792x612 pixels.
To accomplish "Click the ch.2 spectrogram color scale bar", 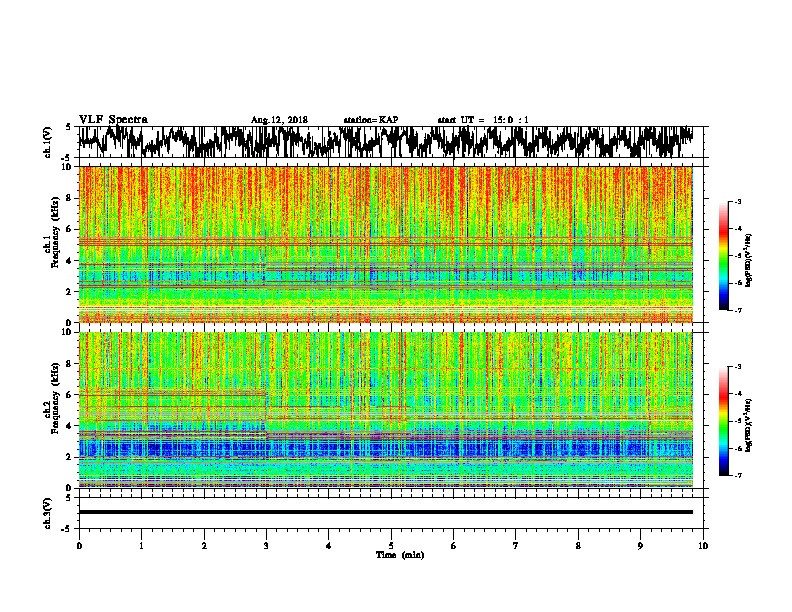I will pos(723,421).
